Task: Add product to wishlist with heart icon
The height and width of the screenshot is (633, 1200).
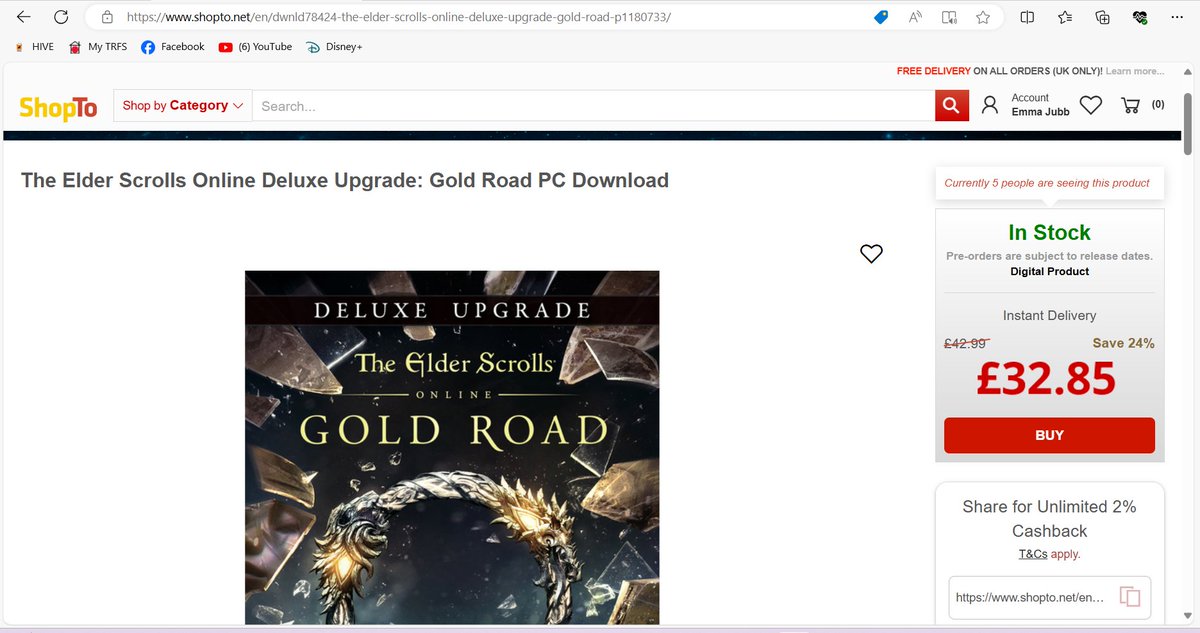Action: coord(871,254)
